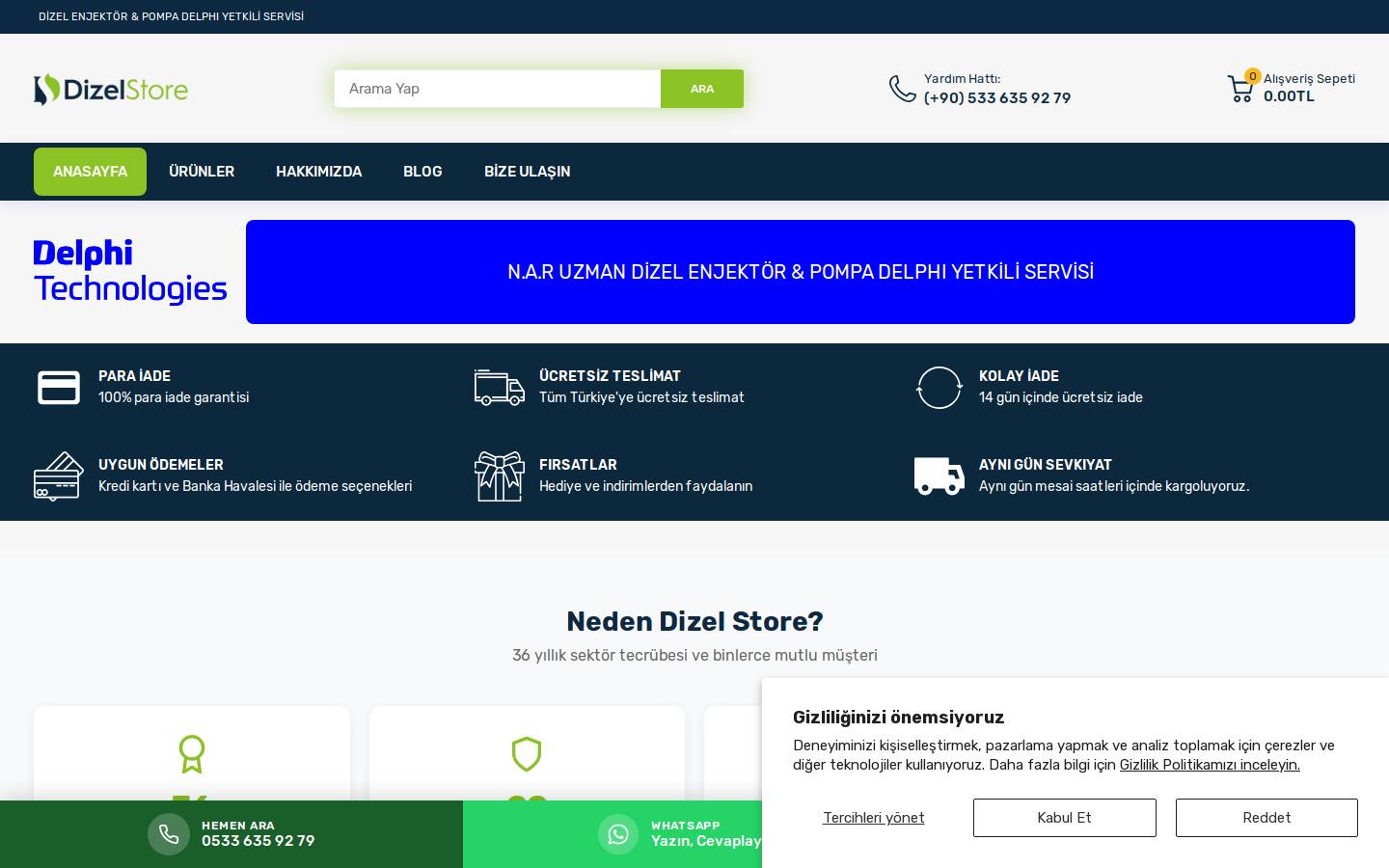Click the circular arrows icon for Kolay İade
The height and width of the screenshot is (868, 1389).
tap(939, 388)
